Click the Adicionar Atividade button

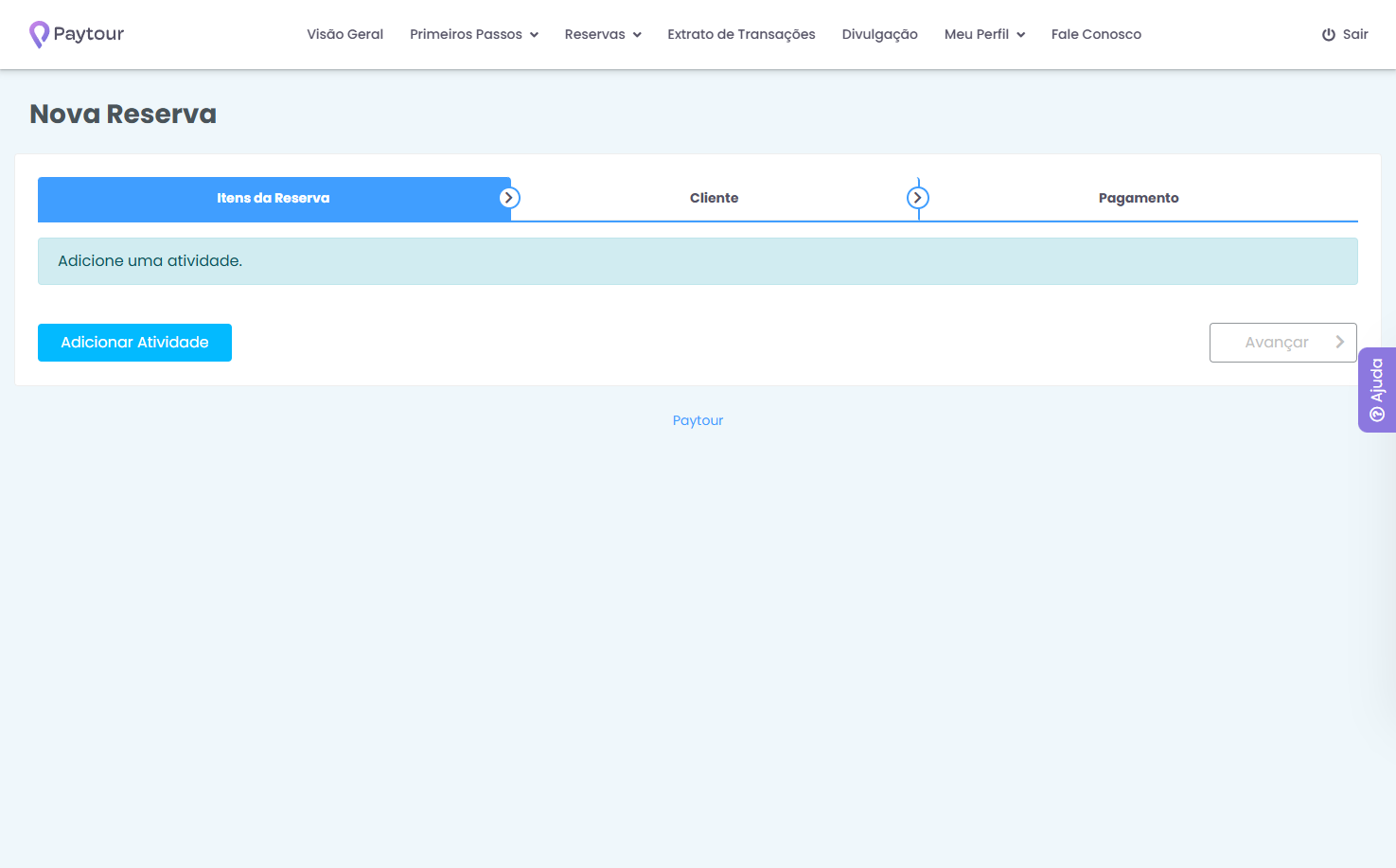coord(134,343)
